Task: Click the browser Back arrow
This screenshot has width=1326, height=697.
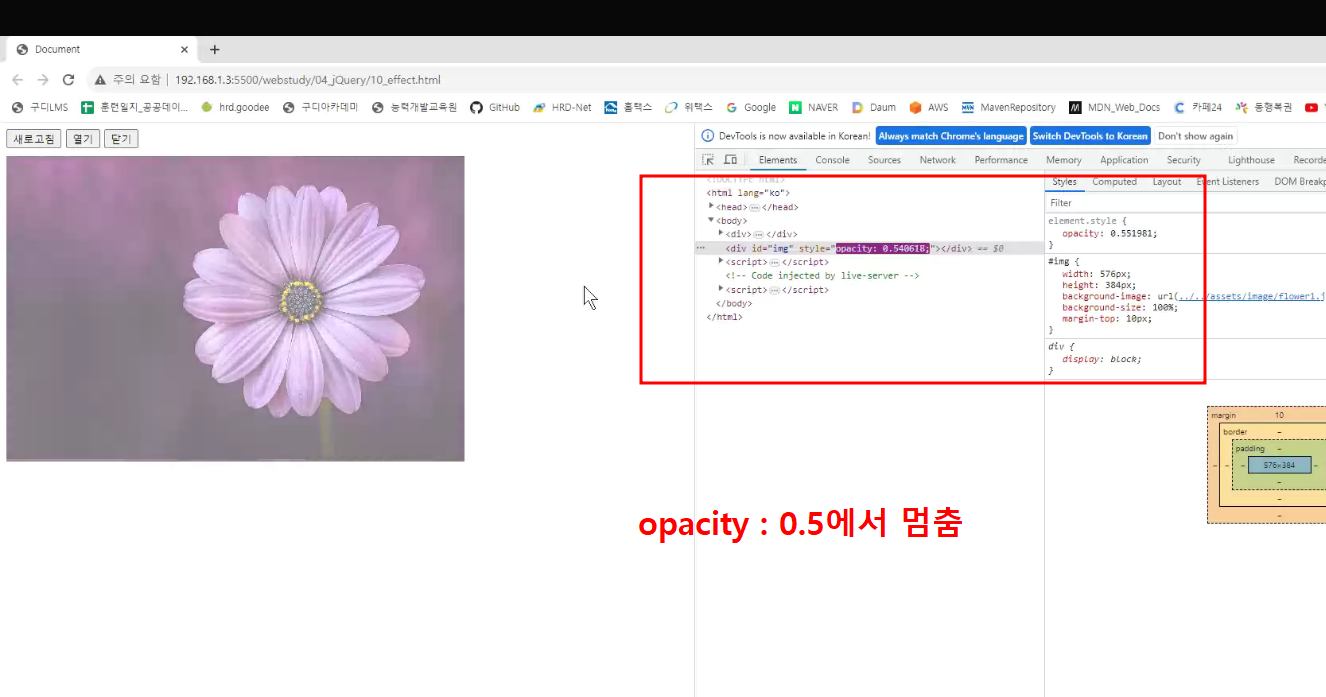Action: point(17,80)
